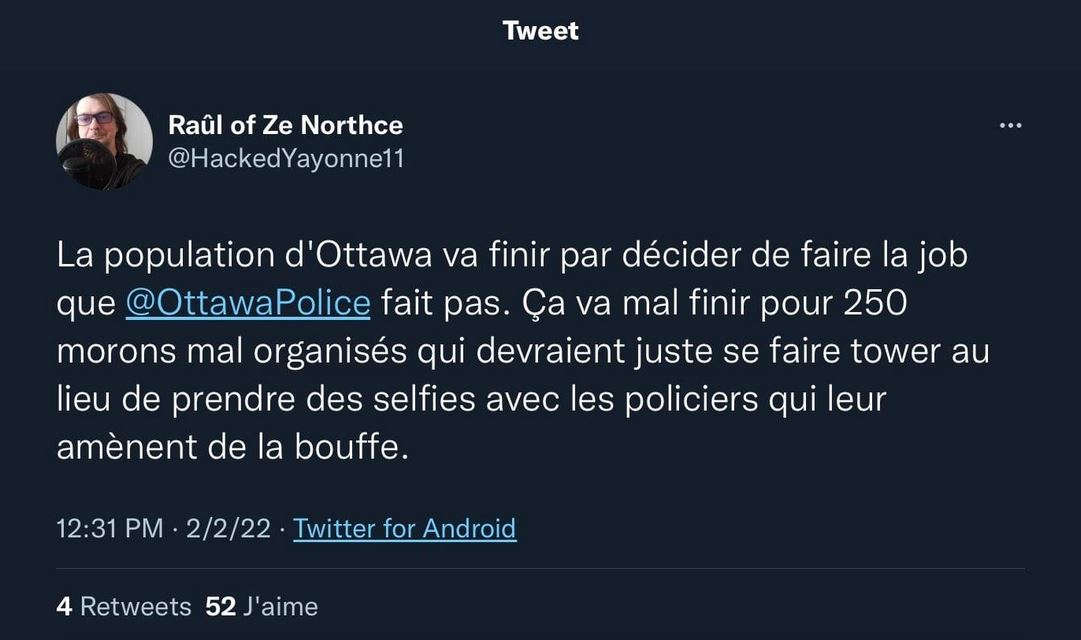1081x640 pixels.
Task: Click the number 4 retweet count
Action: [64, 606]
